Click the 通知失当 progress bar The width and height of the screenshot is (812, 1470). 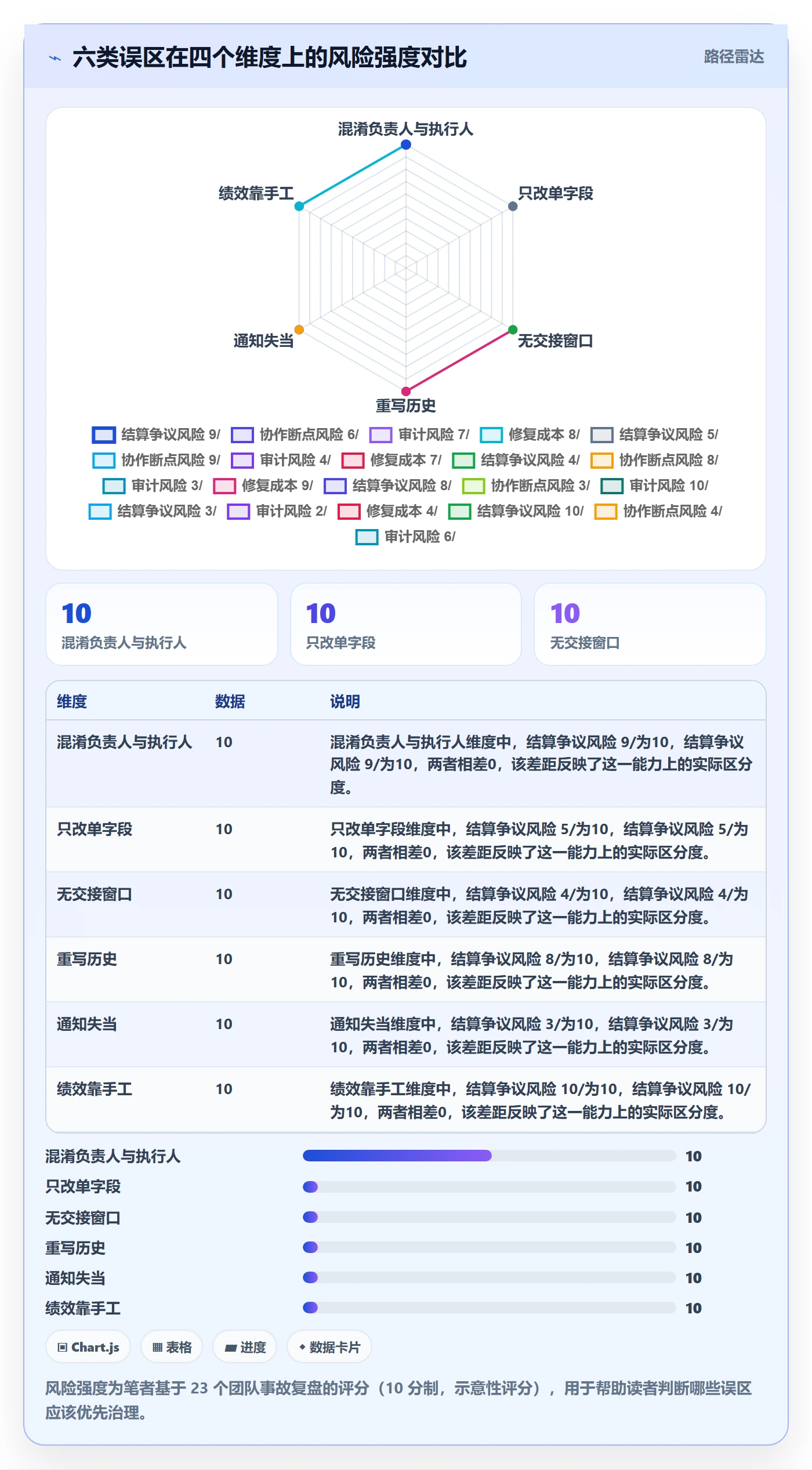coord(489,1277)
